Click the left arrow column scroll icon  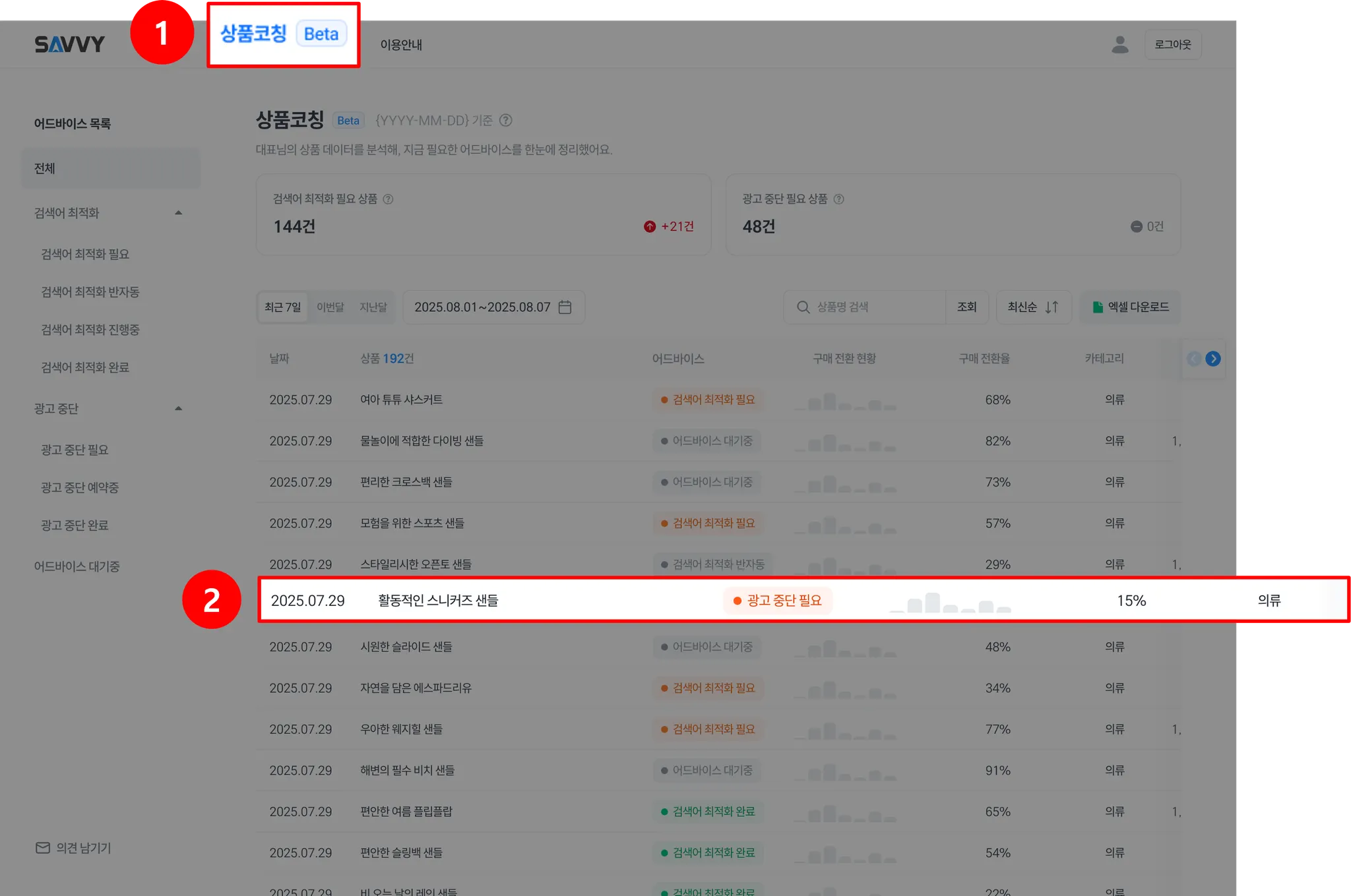pos(1193,359)
